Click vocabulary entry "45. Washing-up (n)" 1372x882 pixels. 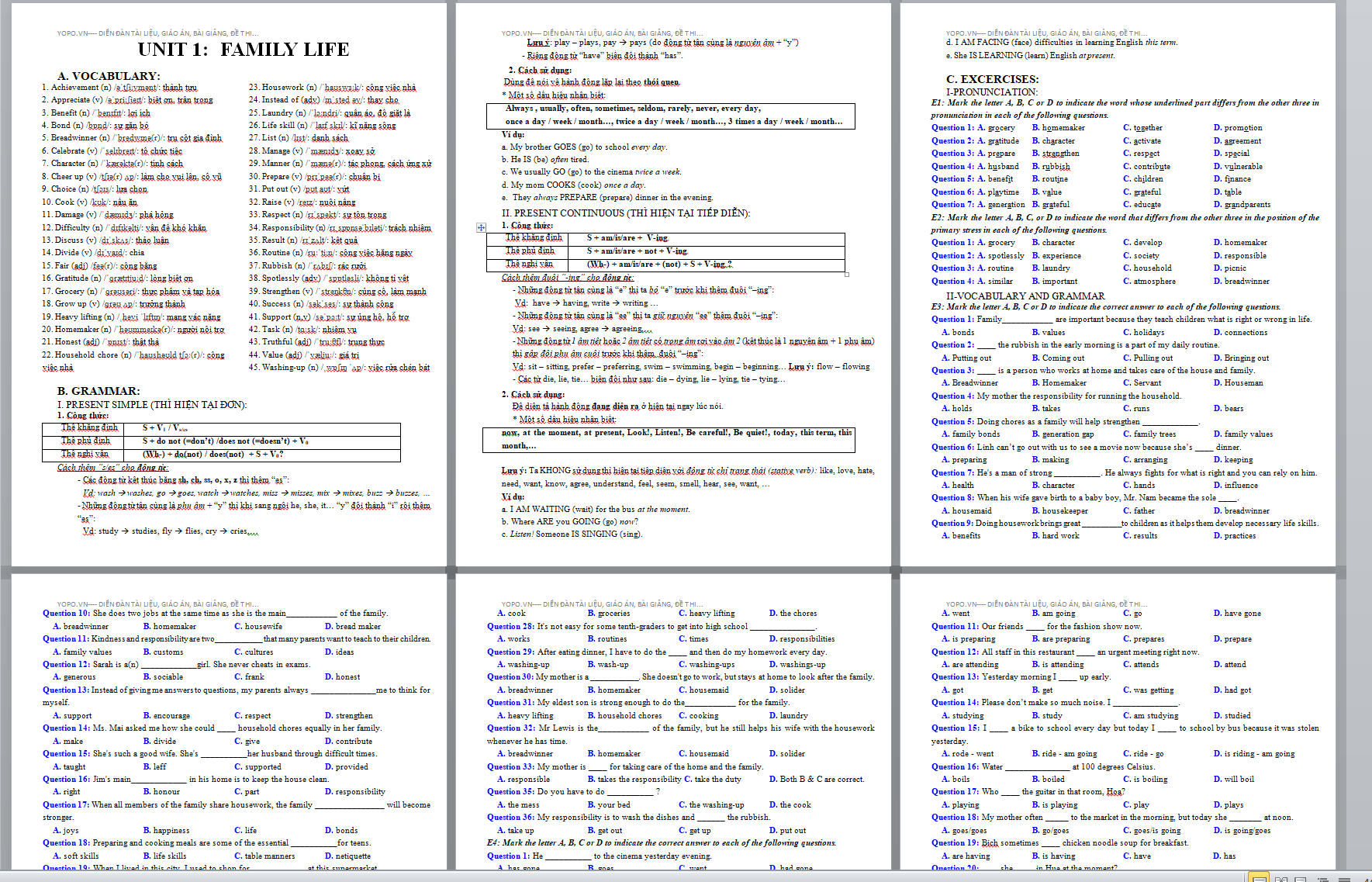click(x=283, y=367)
